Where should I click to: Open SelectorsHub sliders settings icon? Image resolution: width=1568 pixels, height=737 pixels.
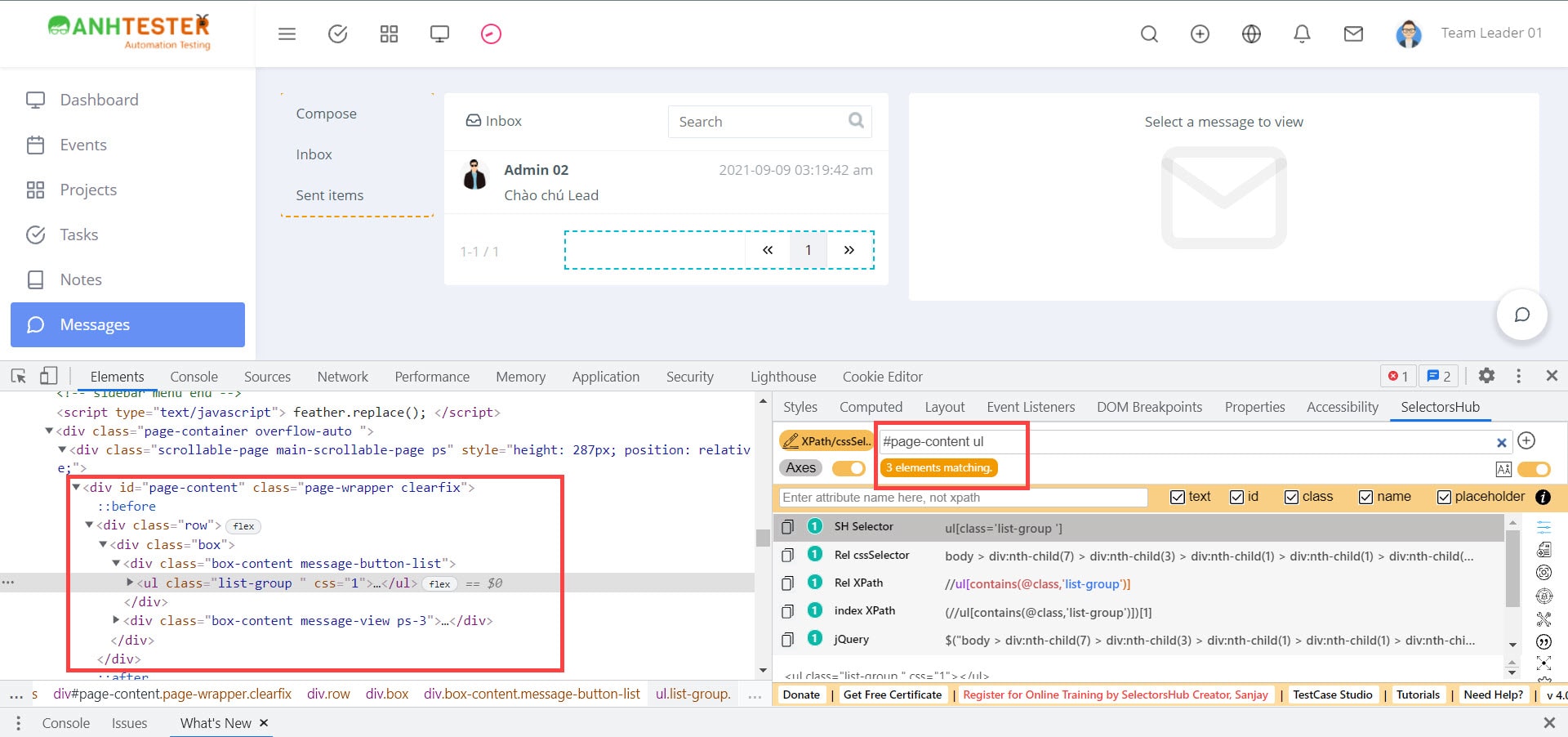pos(1543,526)
